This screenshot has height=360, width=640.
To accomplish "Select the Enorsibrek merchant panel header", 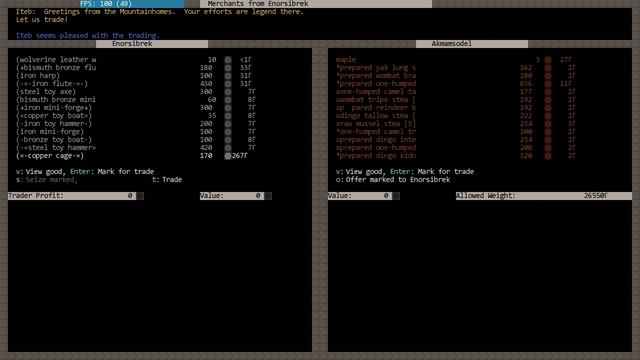I will tap(152, 44).
